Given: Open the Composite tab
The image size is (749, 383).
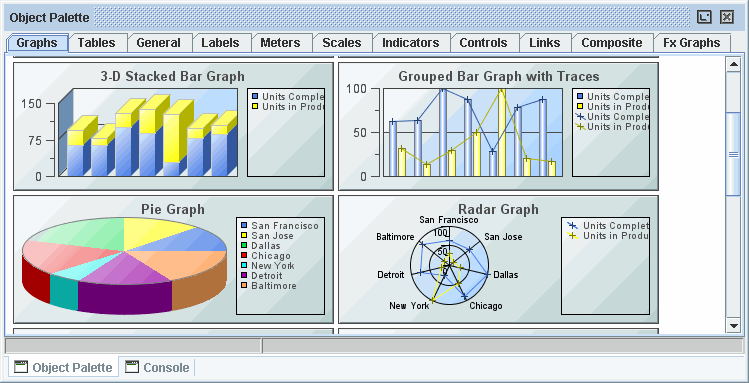Looking at the screenshot, I should tap(612, 43).
